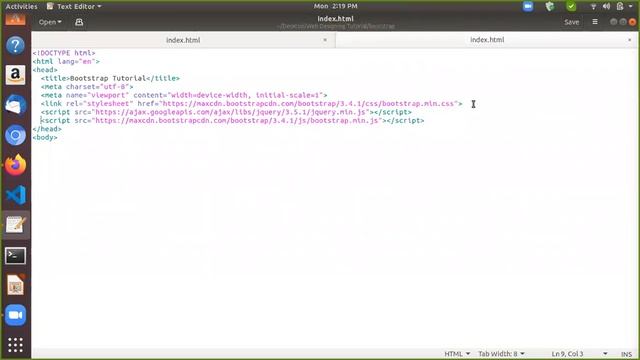Open Activities overview
The height and width of the screenshot is (360, 640).
(21, 6)
